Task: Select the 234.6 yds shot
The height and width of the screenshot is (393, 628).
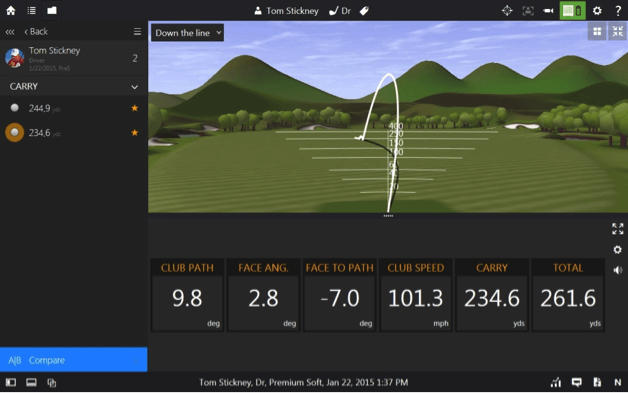Action: pyautogui.click(x=74, y=133)
